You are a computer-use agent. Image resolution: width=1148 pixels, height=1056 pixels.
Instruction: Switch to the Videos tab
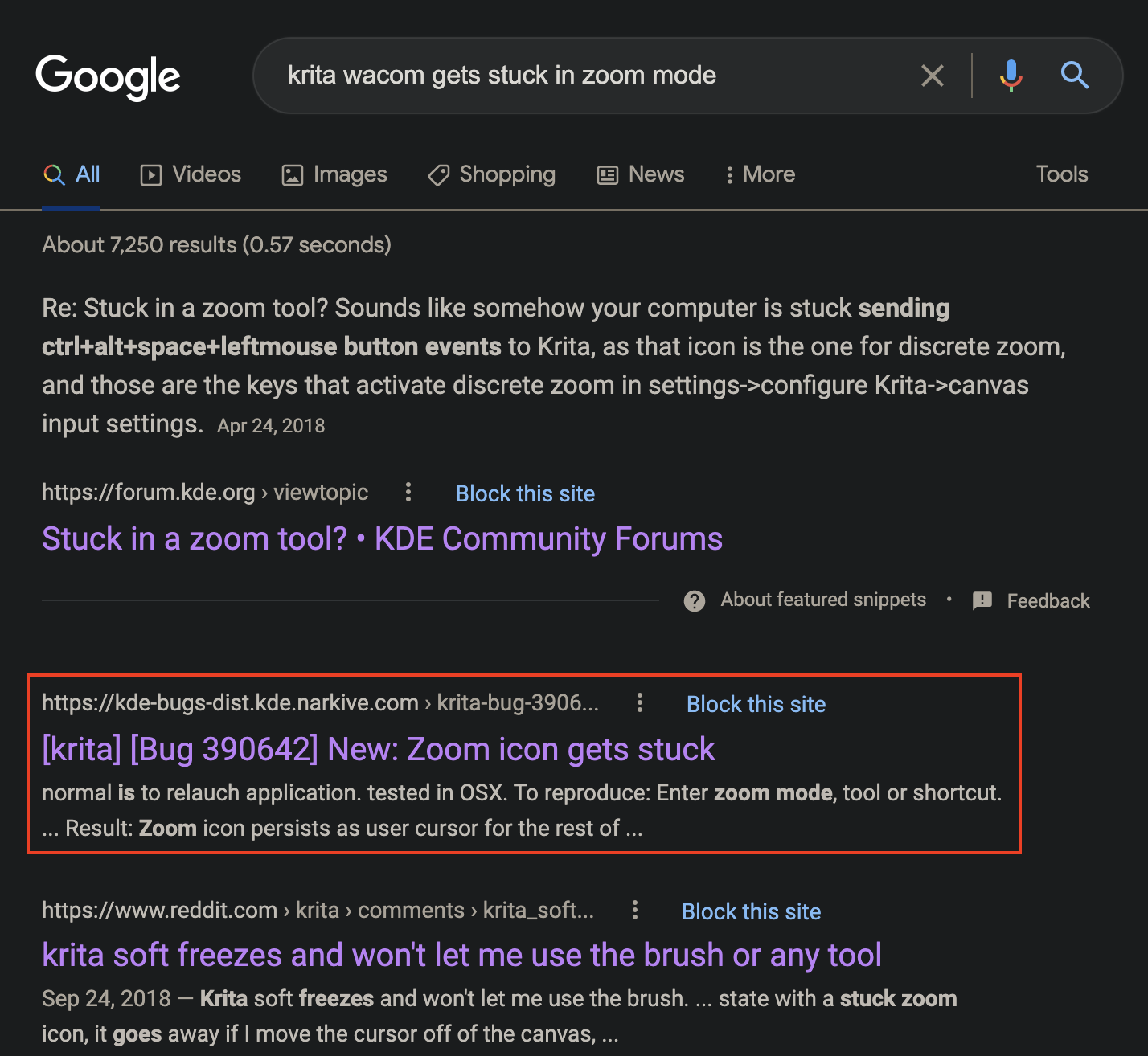[191, 174]
